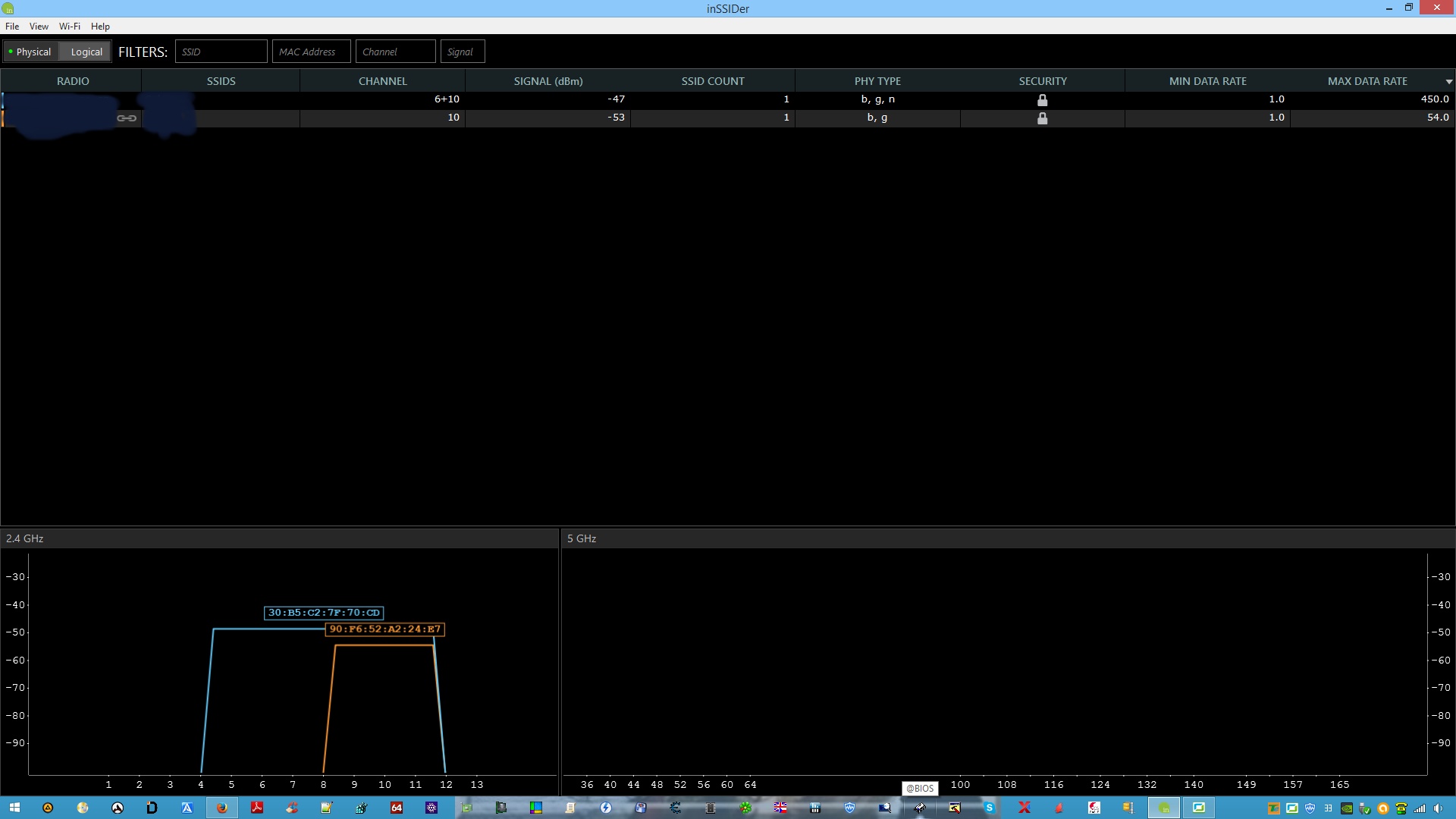Select the orange 90:F6:52:A2:24:E7 graph label
Viewport: 1456px width, 819px height.
[x=384, y=629]
